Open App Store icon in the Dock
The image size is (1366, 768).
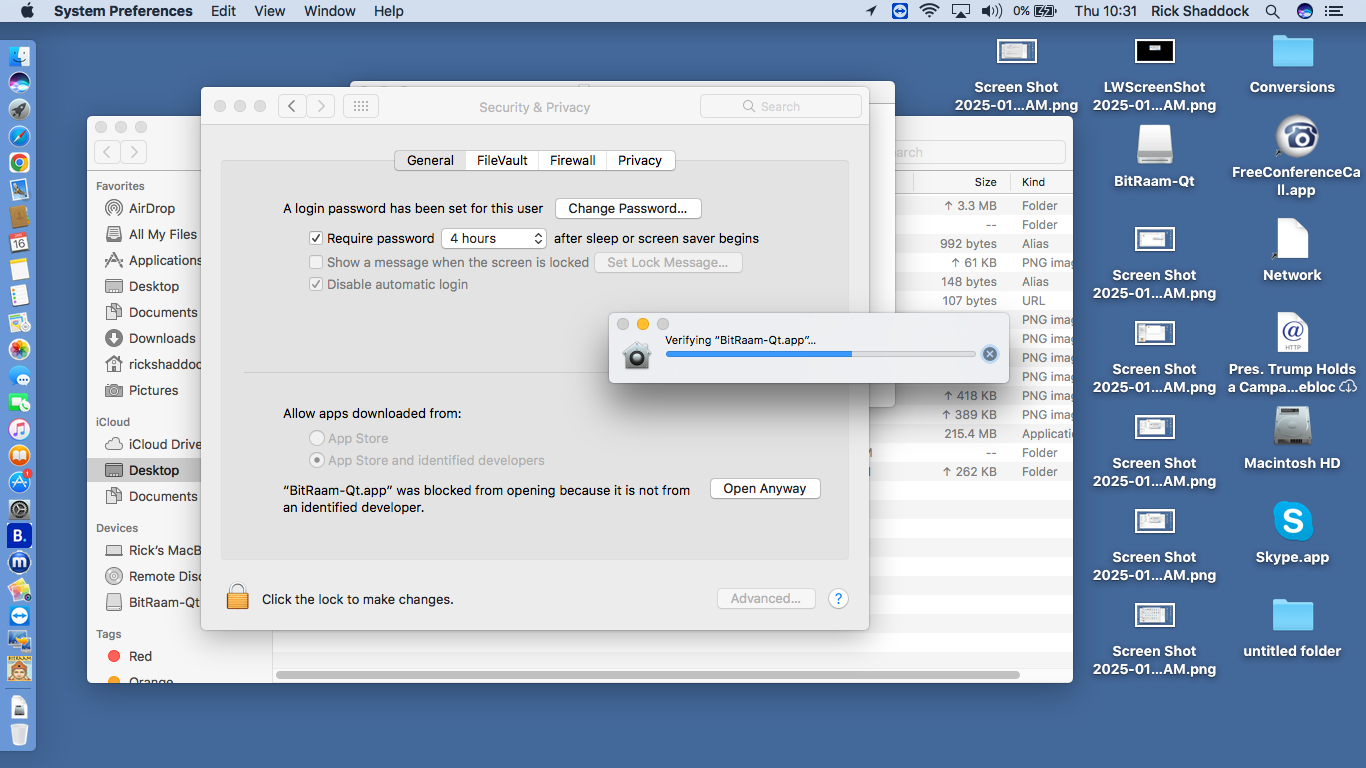pos(19,482)
